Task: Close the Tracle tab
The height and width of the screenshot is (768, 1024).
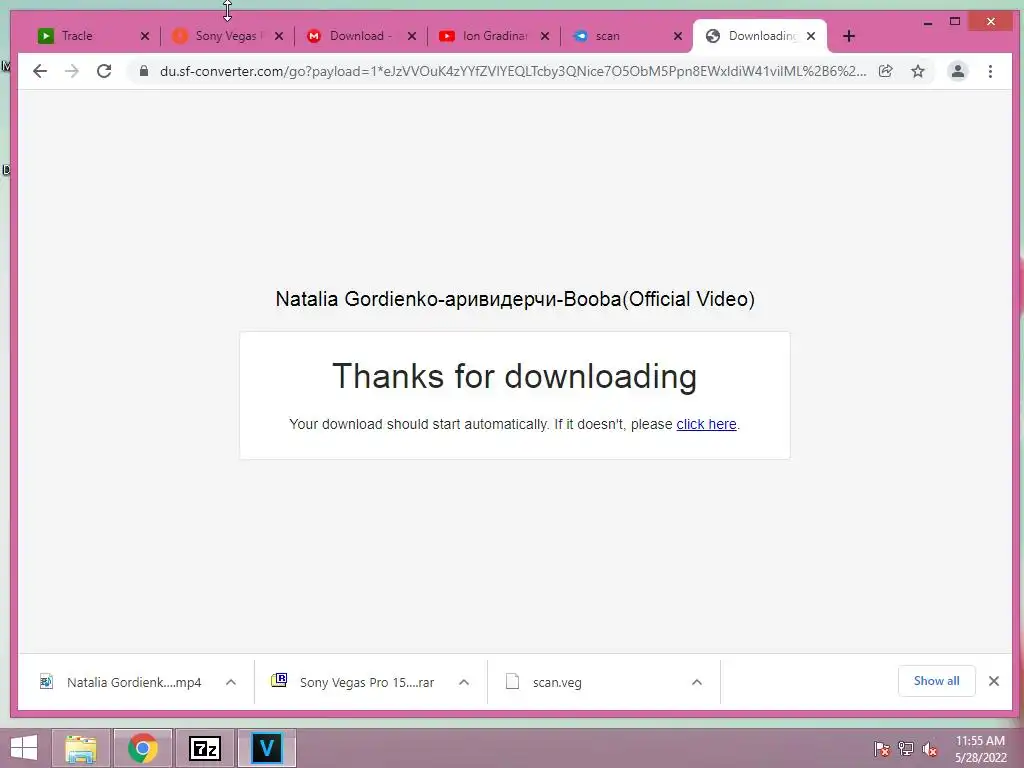Action: [145, 37]
